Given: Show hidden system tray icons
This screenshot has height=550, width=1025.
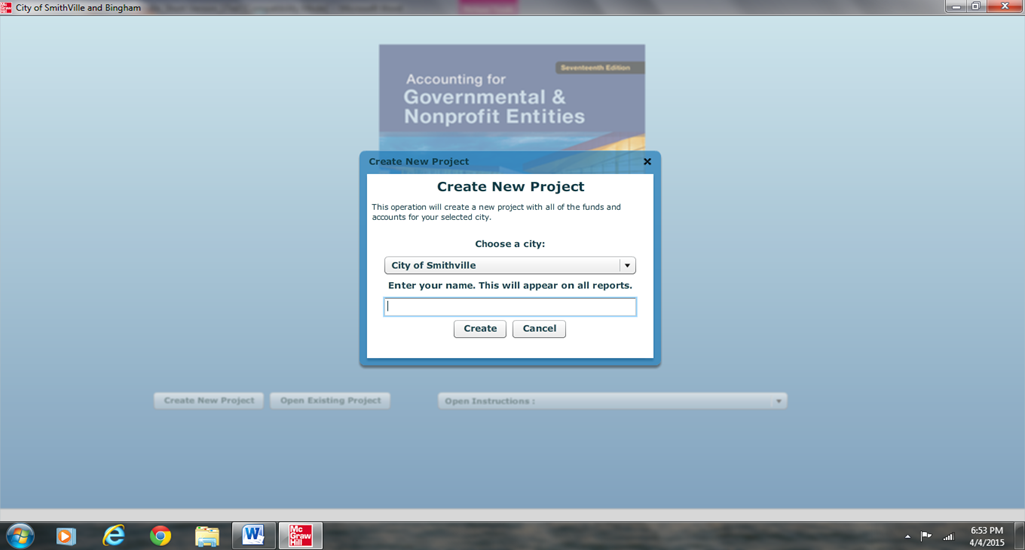Looking at the screenshot, I should [x=907, y=536].
